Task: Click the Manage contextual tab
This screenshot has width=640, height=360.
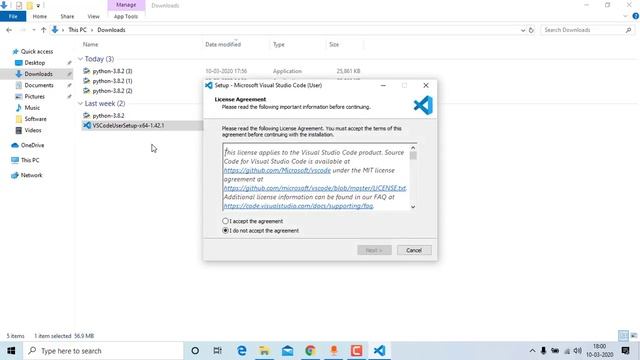Action: coord(126,5)
